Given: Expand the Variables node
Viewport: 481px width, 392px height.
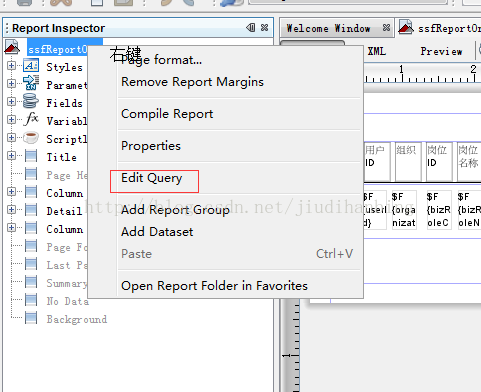Looking at the screenshot, I should [11, 119].
